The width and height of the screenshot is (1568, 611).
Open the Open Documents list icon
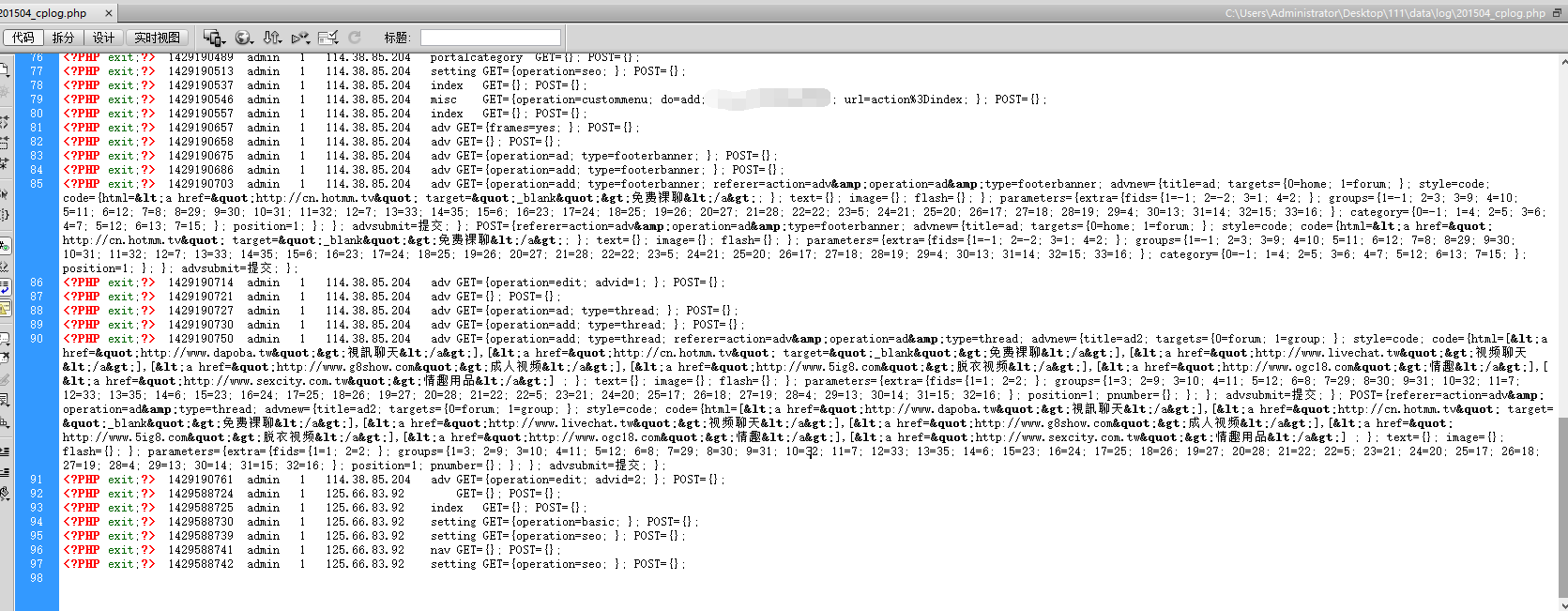4,70
